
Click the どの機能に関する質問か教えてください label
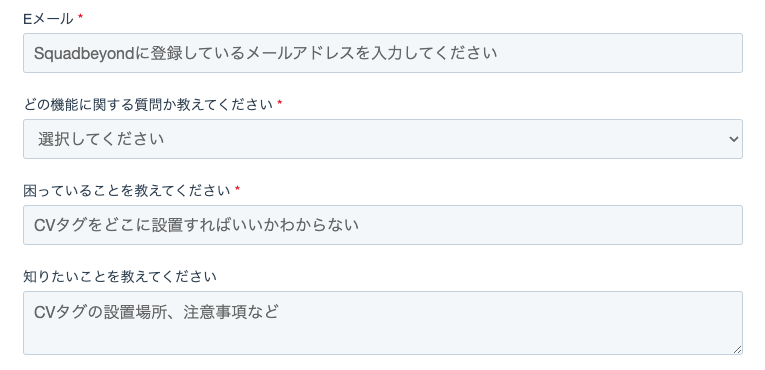(148, 104)
